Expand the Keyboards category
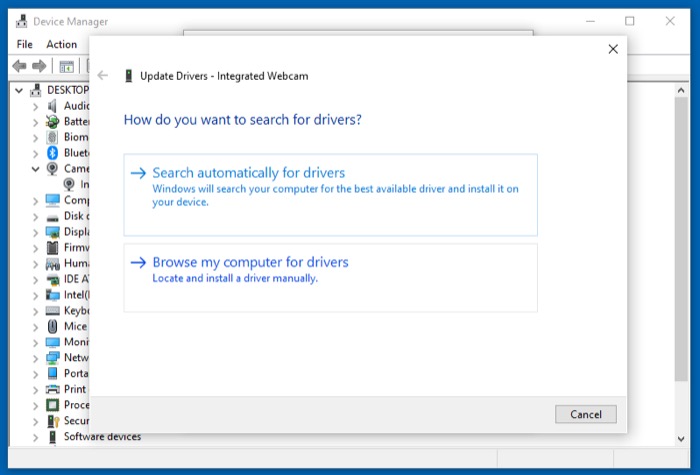This screenshot has width=700, height=475. pos(35,312)
